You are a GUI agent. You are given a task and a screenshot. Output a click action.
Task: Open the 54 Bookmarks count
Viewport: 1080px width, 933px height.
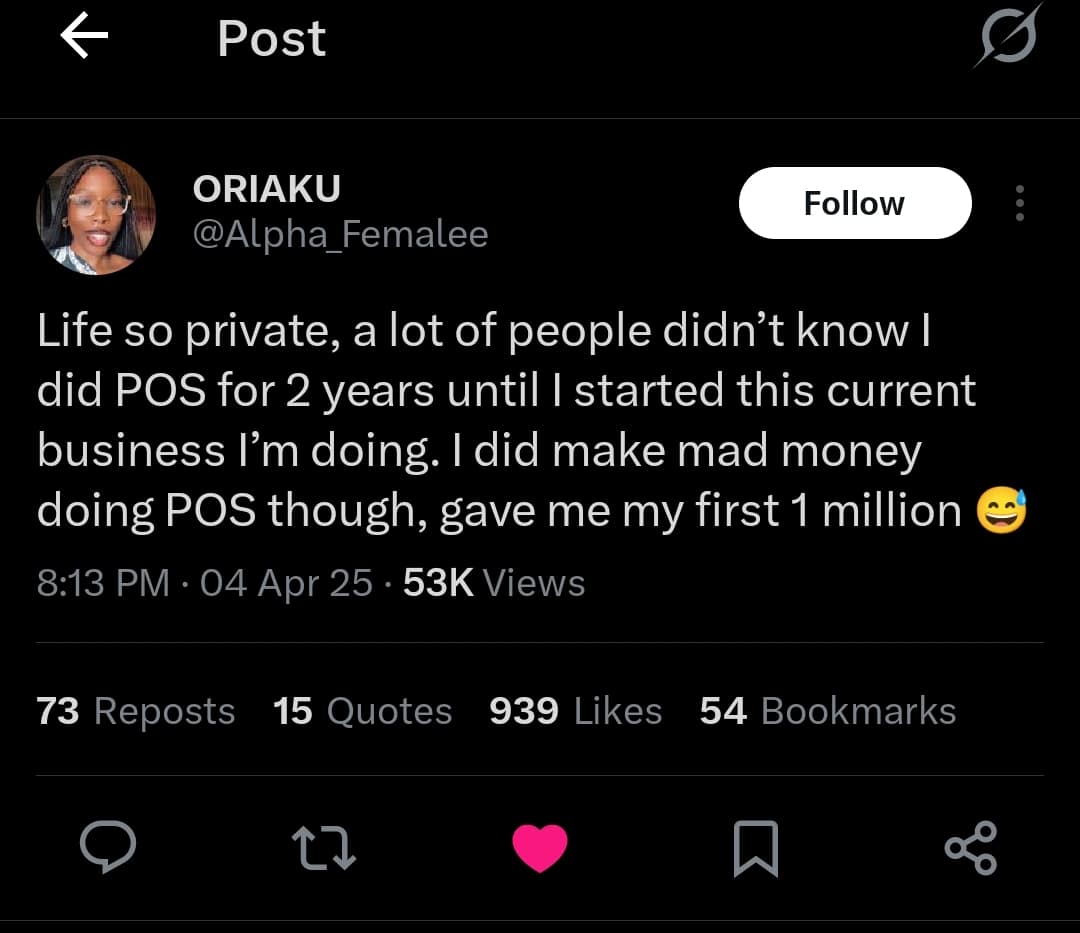coord(827,711)
